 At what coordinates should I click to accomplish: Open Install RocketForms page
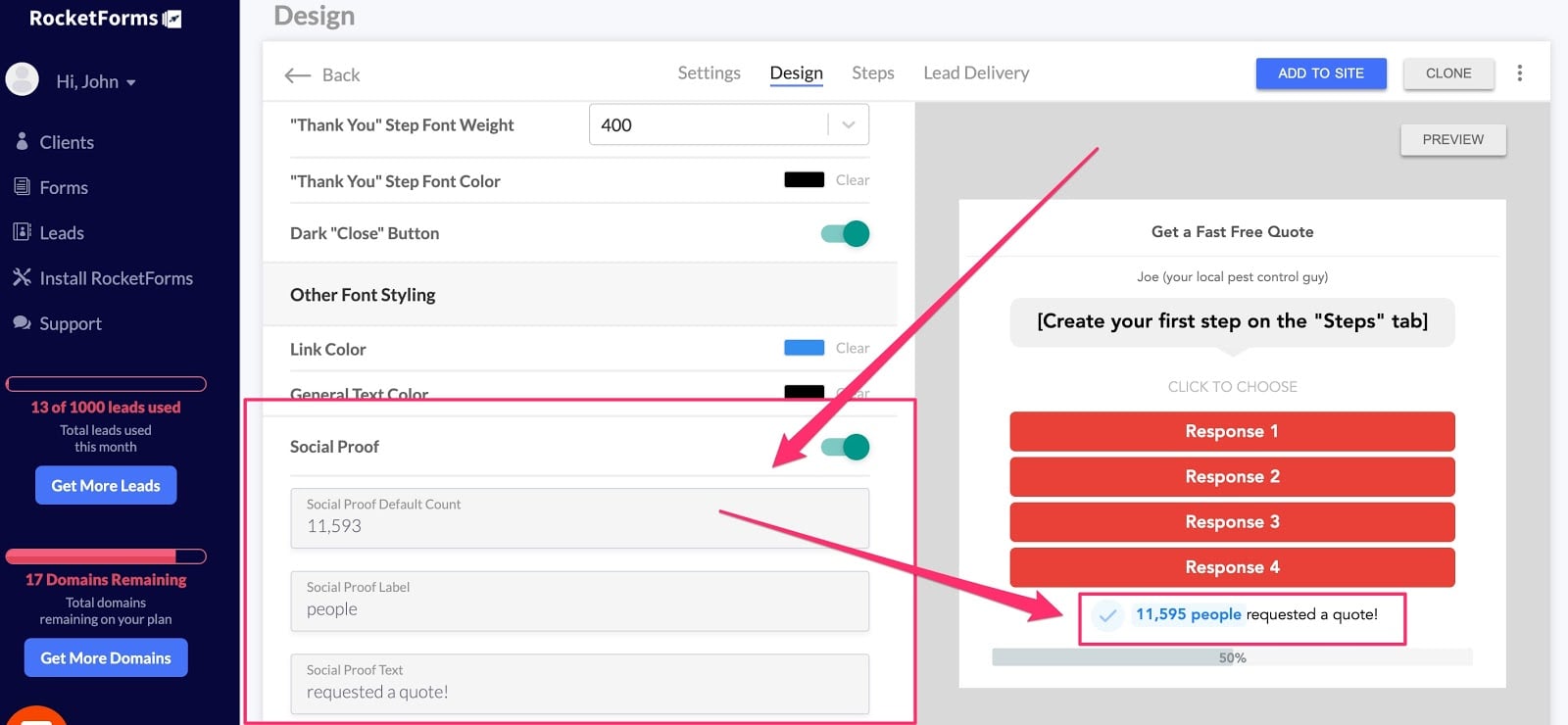click(x=117, y=278)
